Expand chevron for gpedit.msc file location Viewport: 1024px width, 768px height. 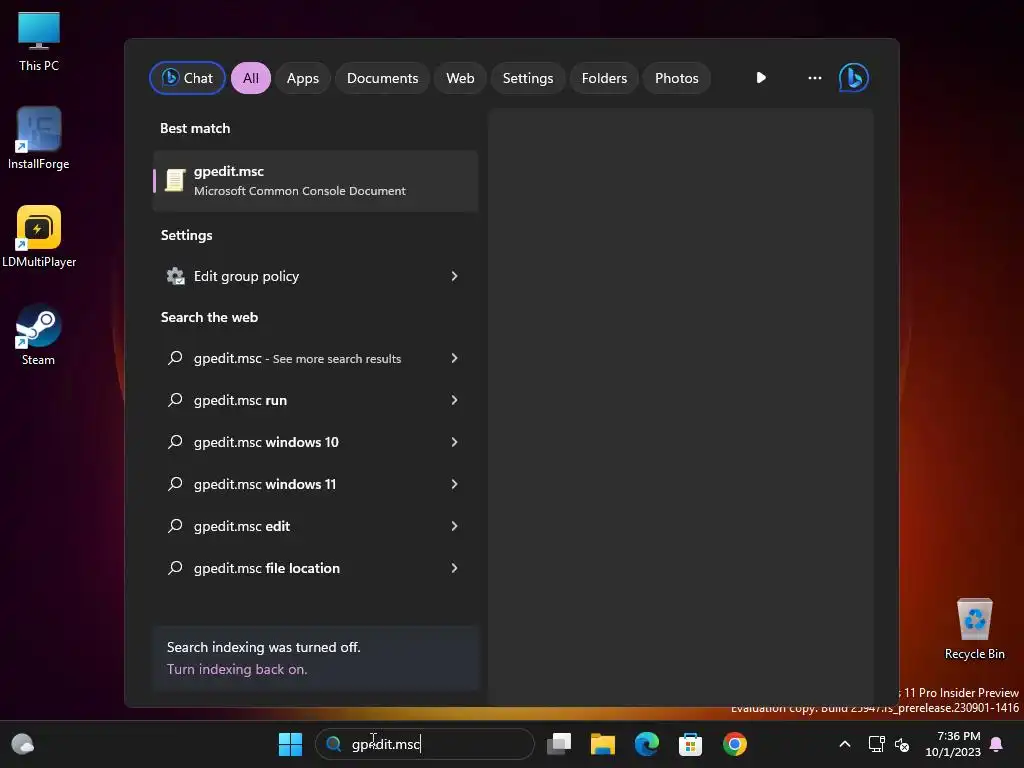(455, 568)
